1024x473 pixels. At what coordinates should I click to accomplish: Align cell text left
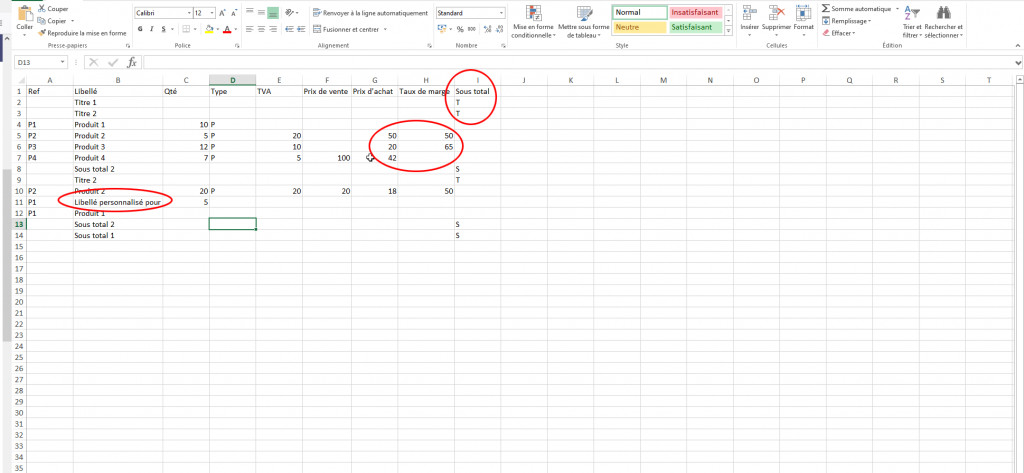coord(249,29)
